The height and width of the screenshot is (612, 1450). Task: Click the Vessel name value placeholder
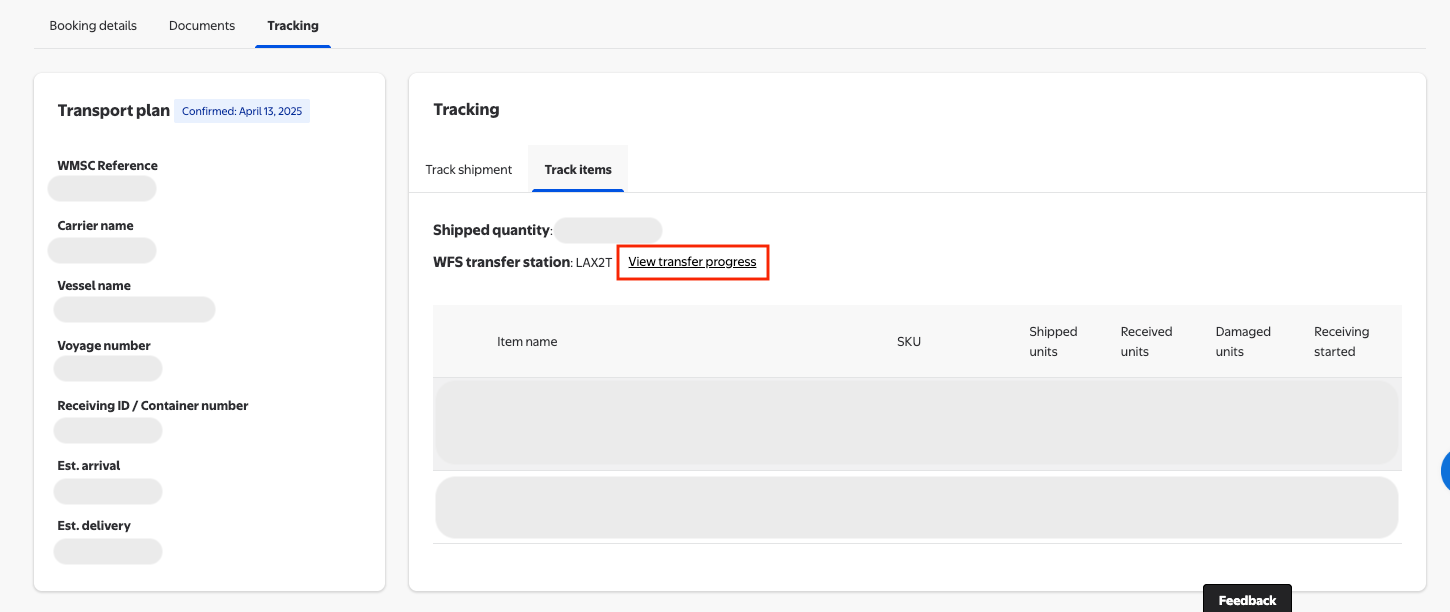coord(134,309)
